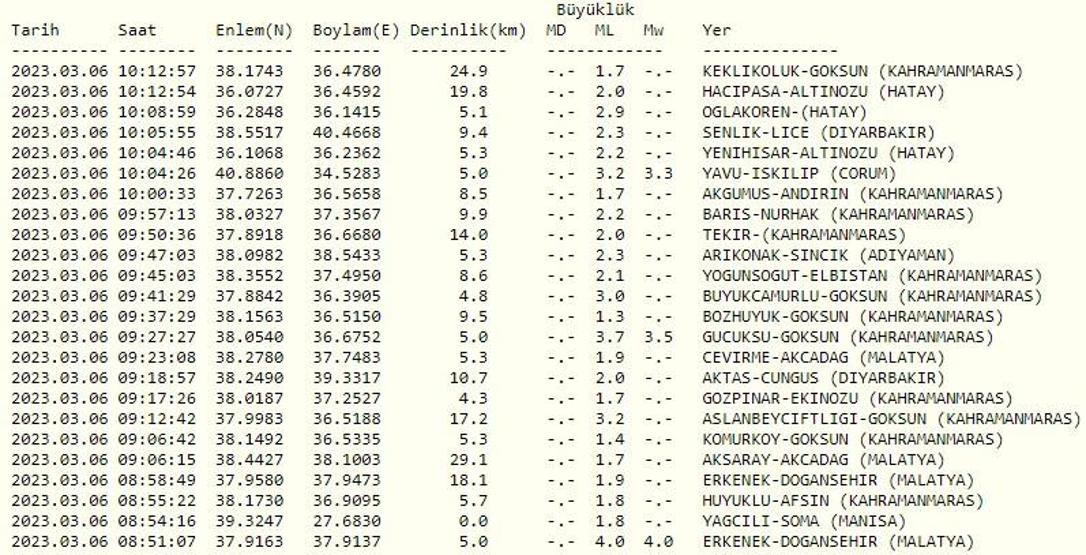Click depth value 17.2
Screen dimensions: 1086x555
(x=468, y=419)
